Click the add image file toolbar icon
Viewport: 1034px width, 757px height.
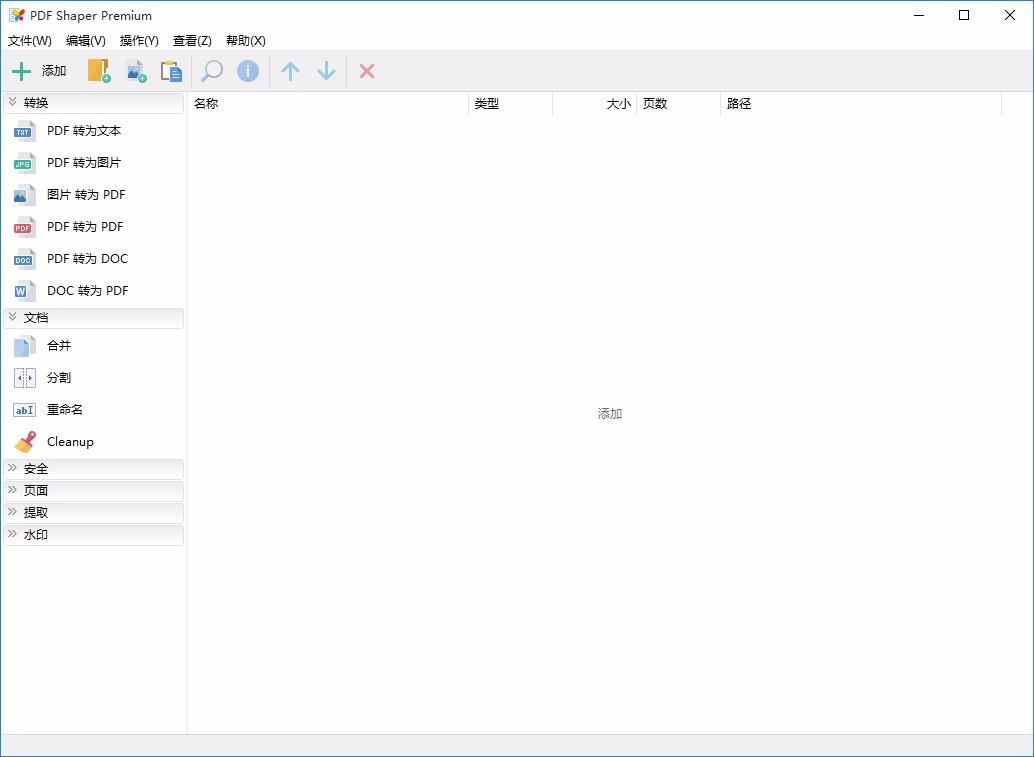pos(137,71)
